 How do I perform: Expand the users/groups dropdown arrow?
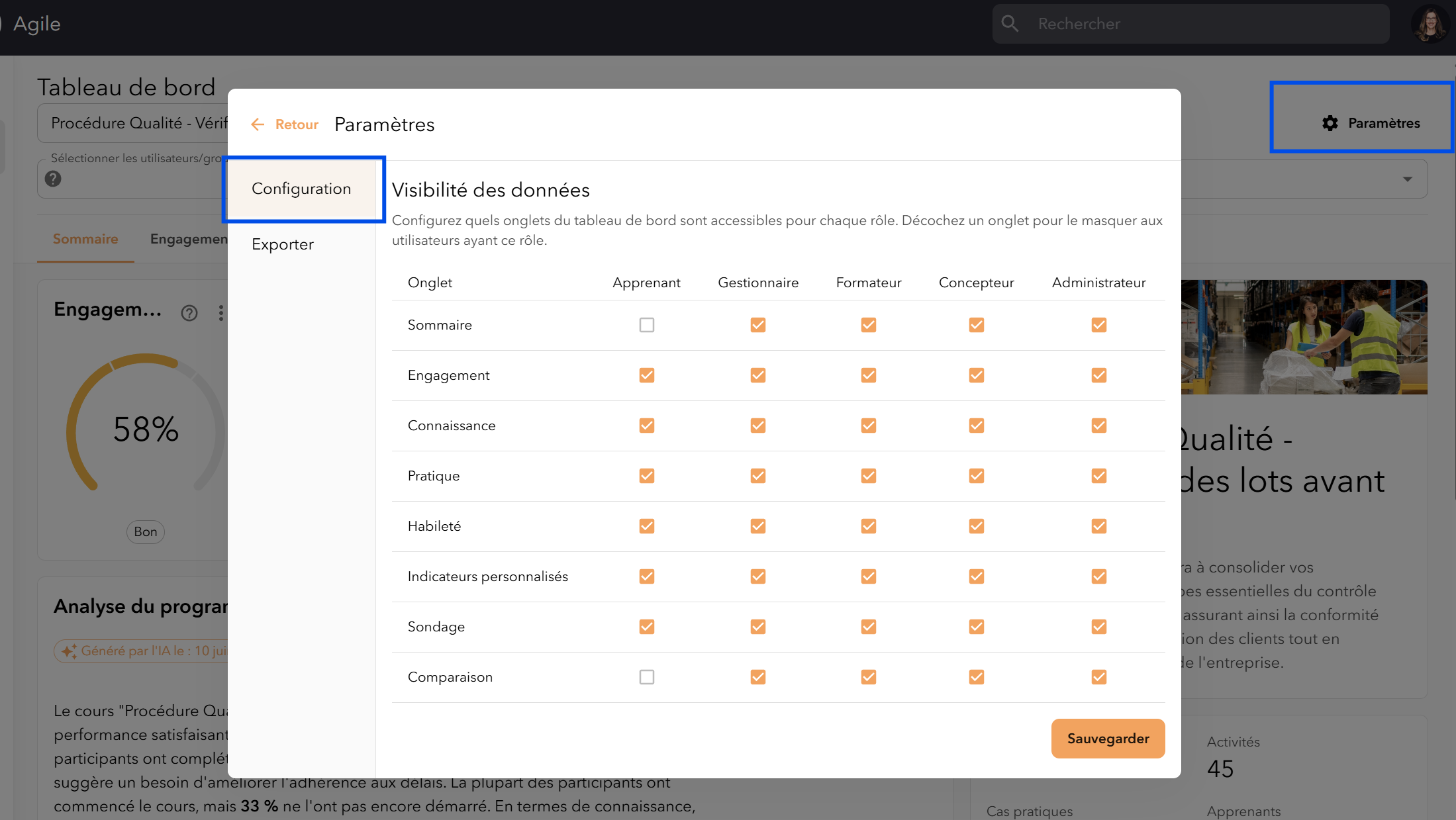tap(1407, 179)
